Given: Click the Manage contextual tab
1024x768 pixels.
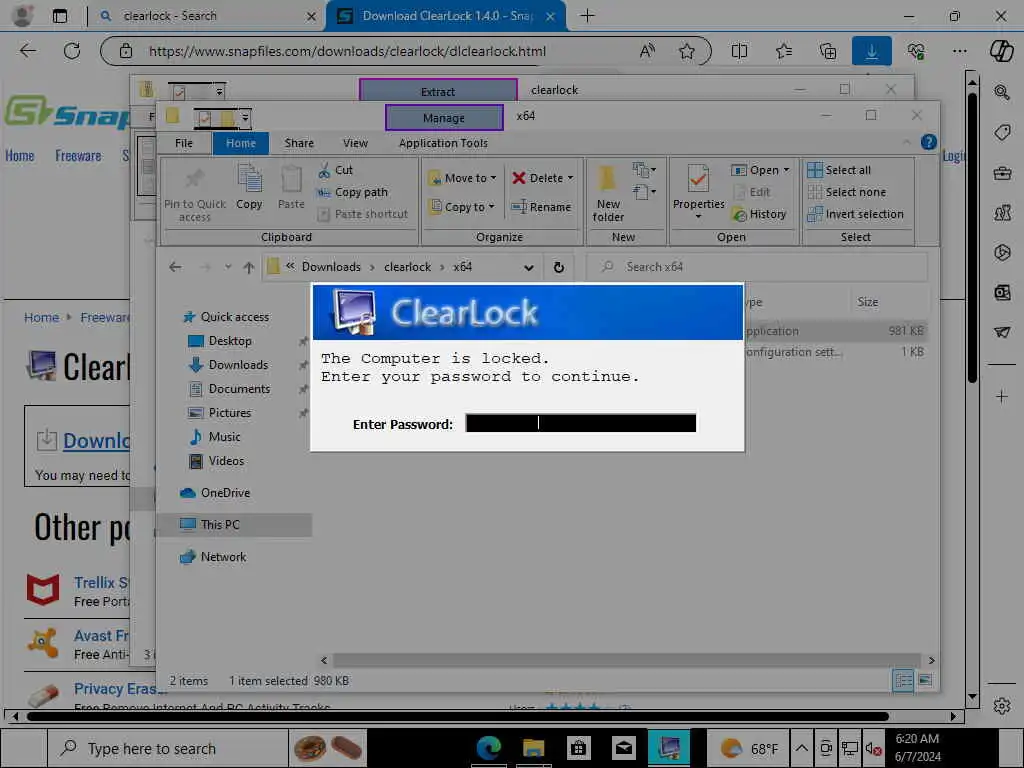Looking at the screenshot, I should (444, 118).
